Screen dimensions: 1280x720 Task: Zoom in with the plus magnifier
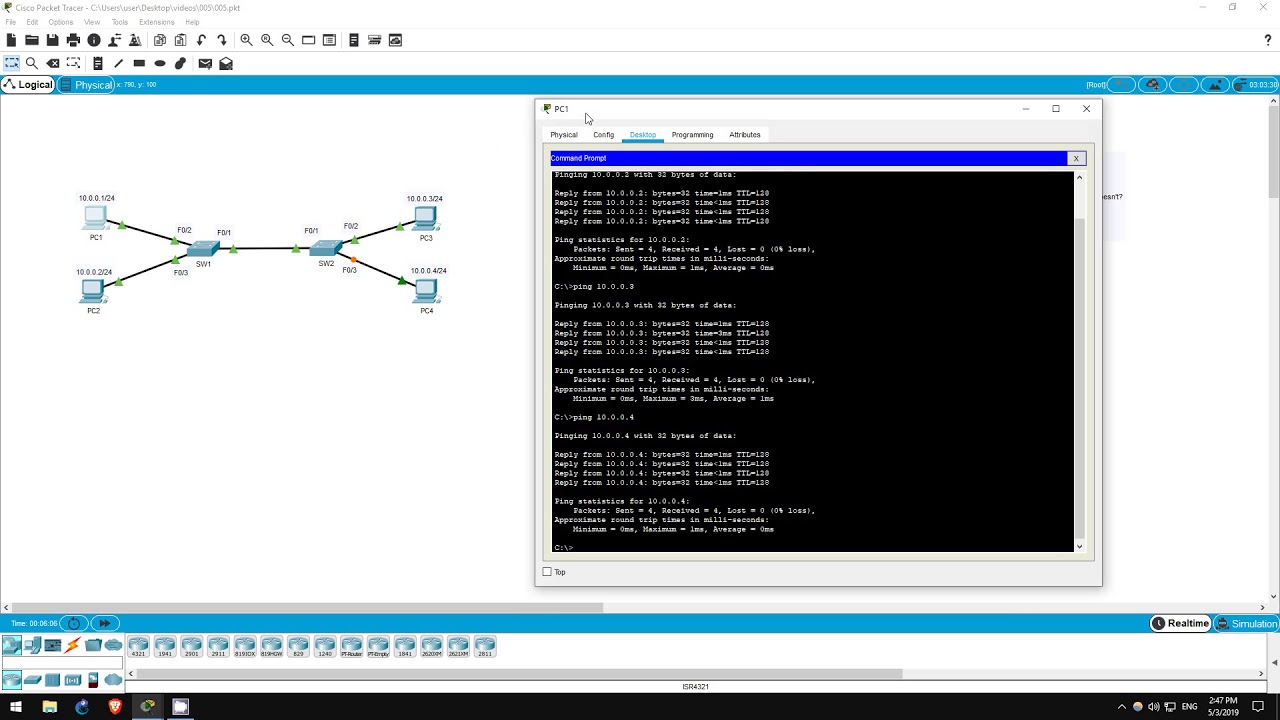click(246, 40)
